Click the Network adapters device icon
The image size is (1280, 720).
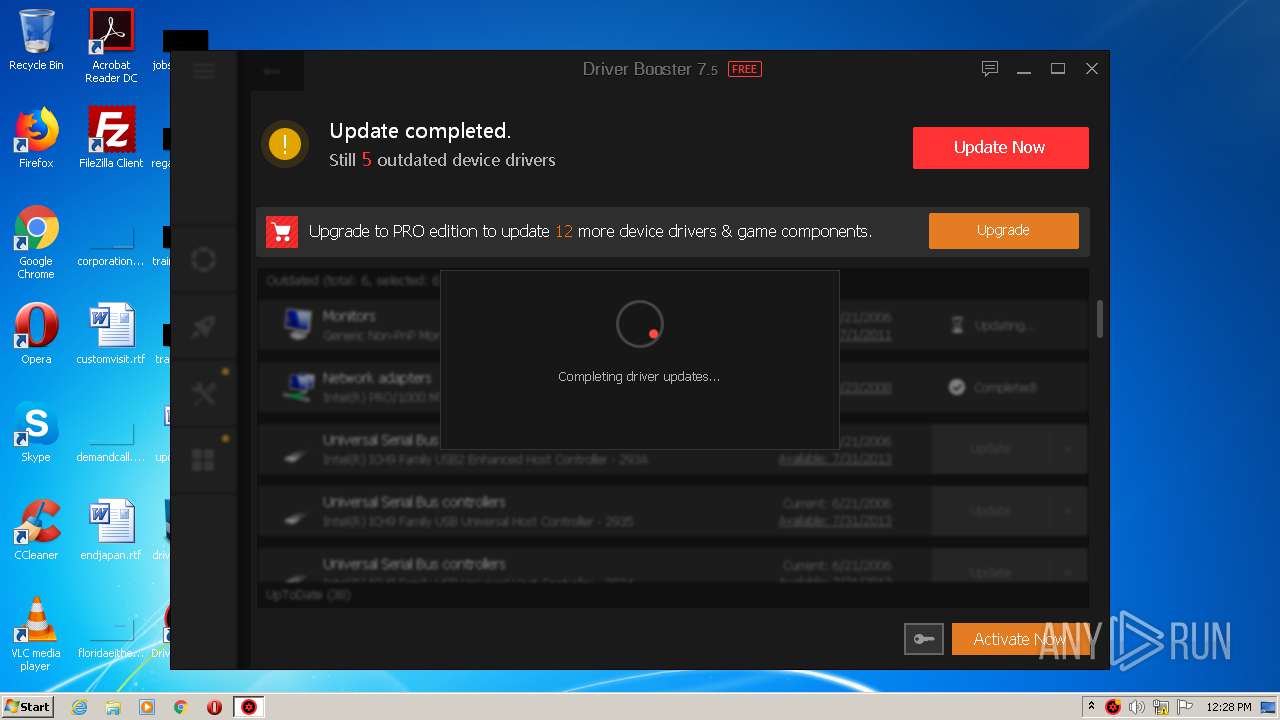click(x=296, y=386)
